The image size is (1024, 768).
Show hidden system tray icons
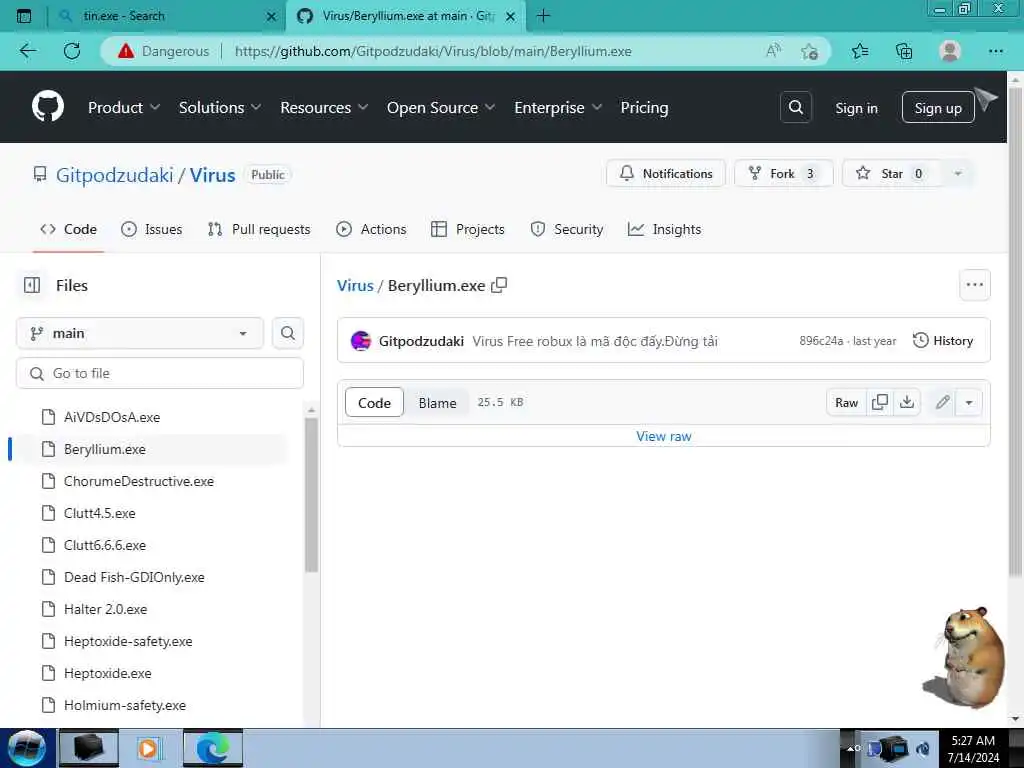(x=852, y=748)
